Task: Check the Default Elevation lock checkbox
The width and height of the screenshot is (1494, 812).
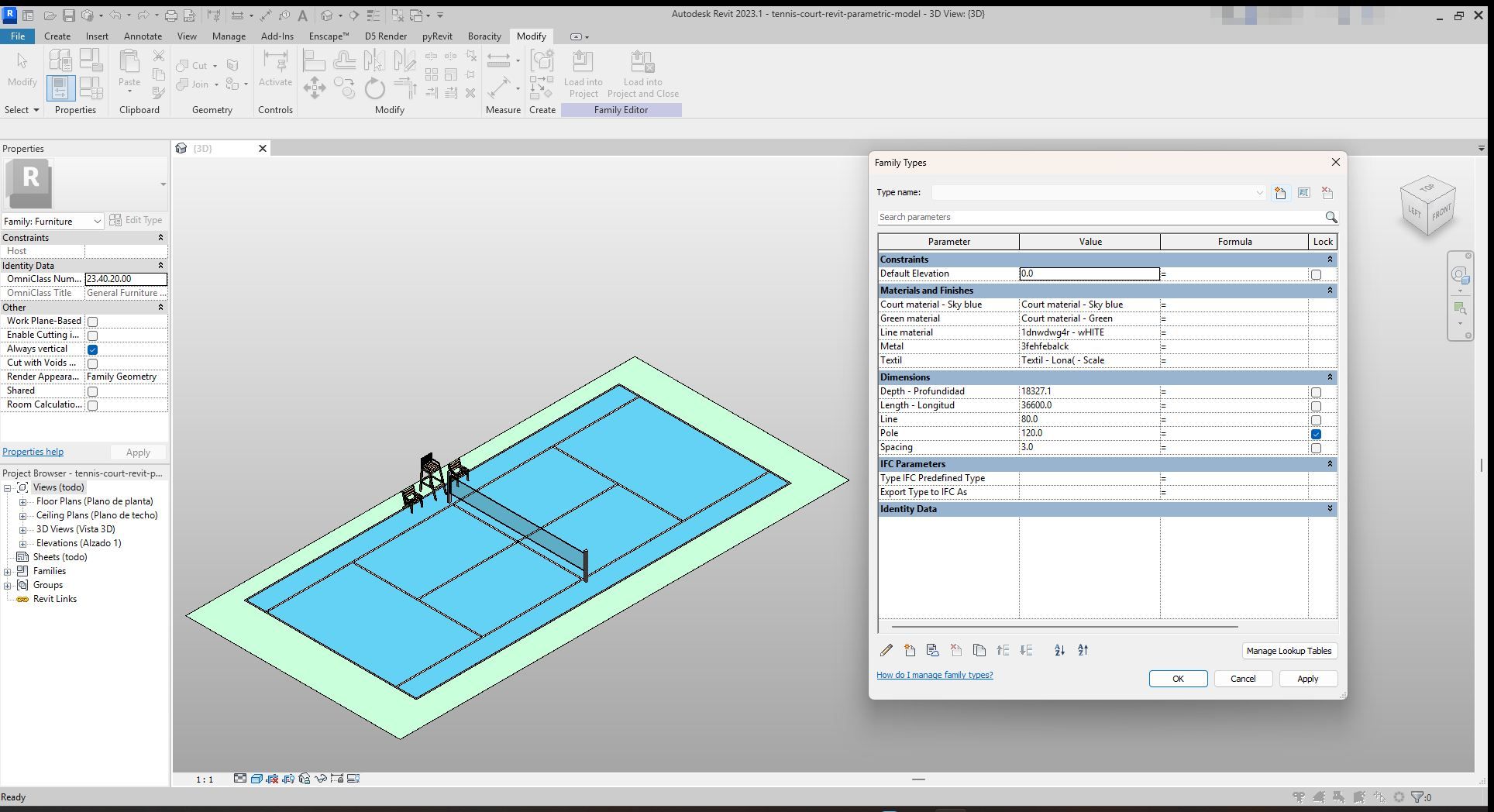Action: (1316, 274)
